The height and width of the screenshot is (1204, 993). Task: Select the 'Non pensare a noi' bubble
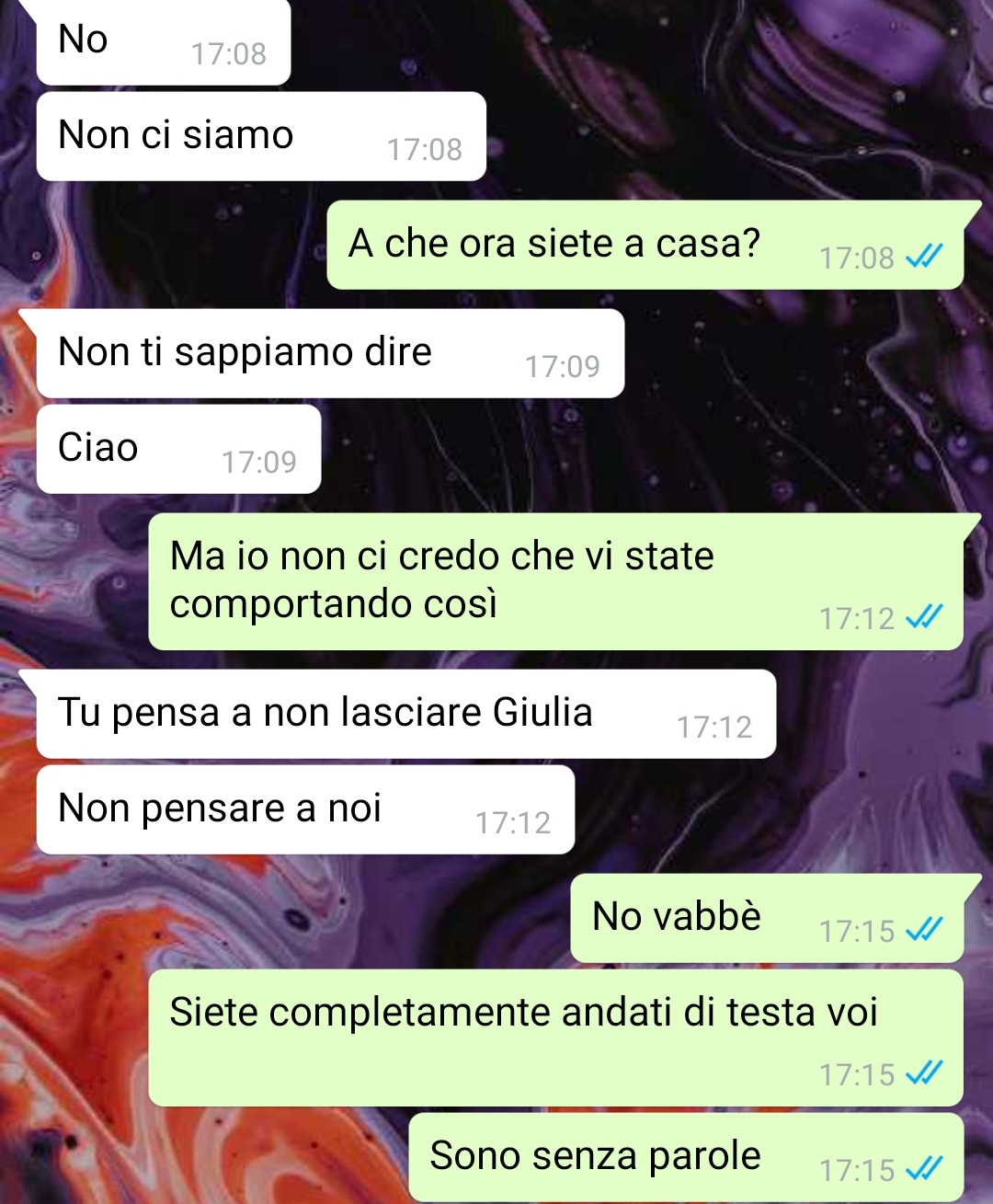coord(305,809)
